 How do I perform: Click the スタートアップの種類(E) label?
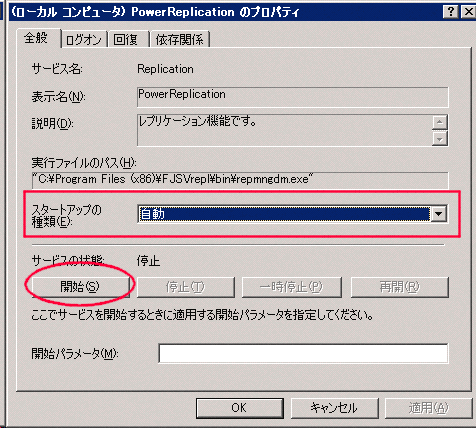pos(66,216)
